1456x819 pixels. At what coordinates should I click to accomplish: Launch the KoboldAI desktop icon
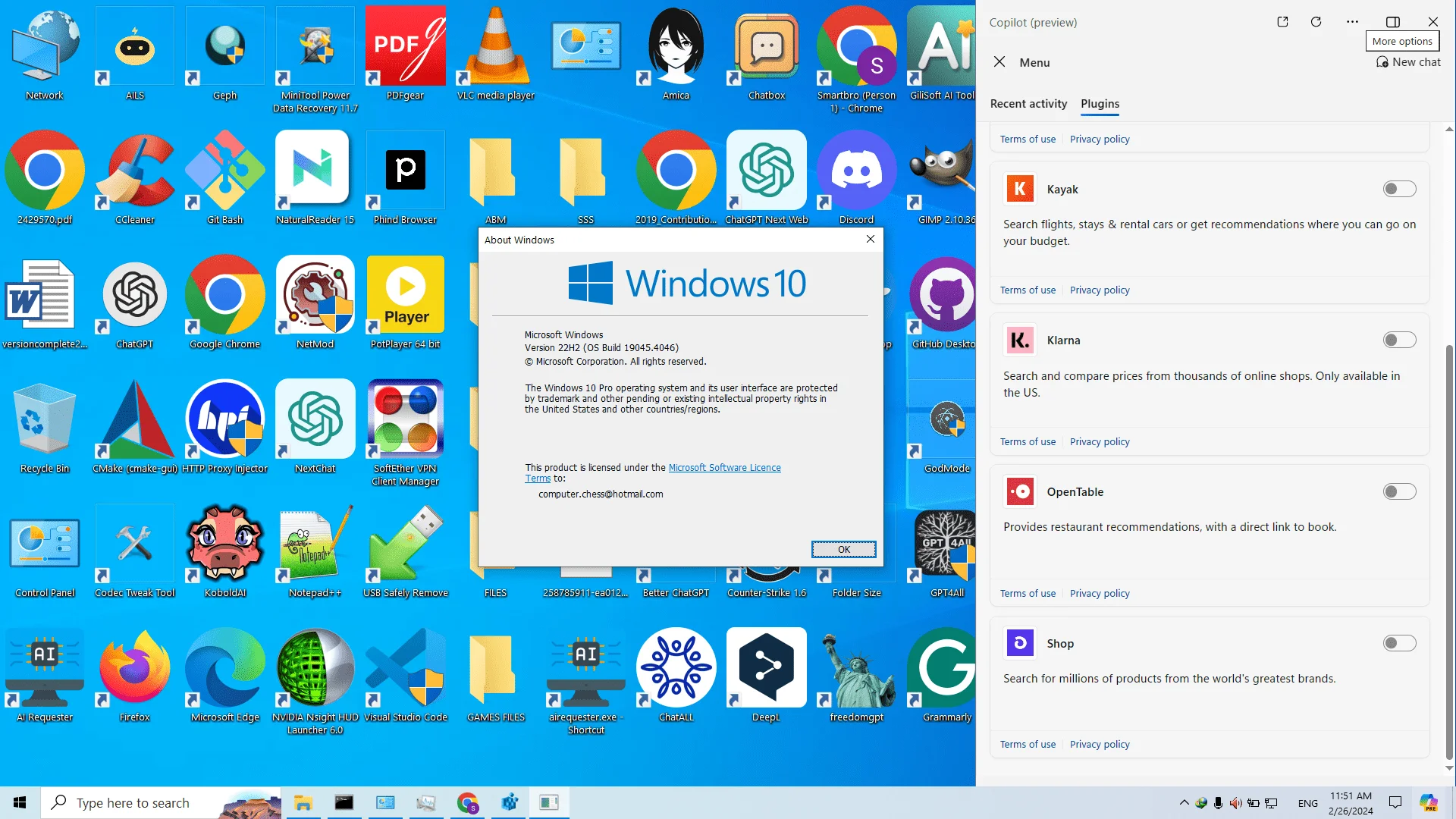(x=225, y=551)
